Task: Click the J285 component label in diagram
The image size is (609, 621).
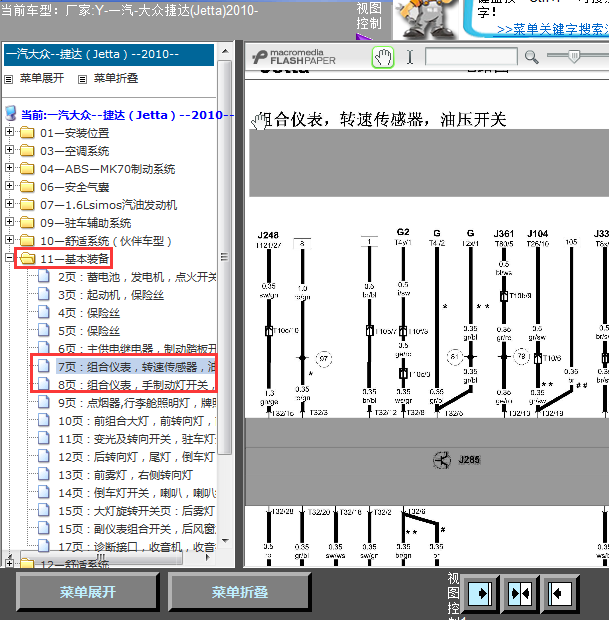Action: click(x=469, y=460)
